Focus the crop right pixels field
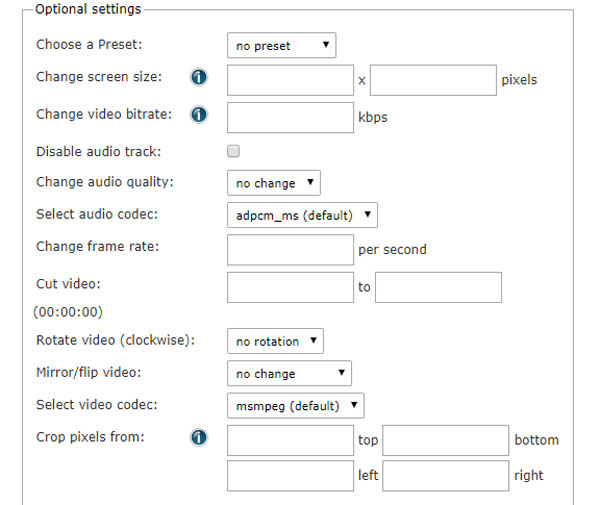This screenshot has width=600, height=505. (445, 475)
